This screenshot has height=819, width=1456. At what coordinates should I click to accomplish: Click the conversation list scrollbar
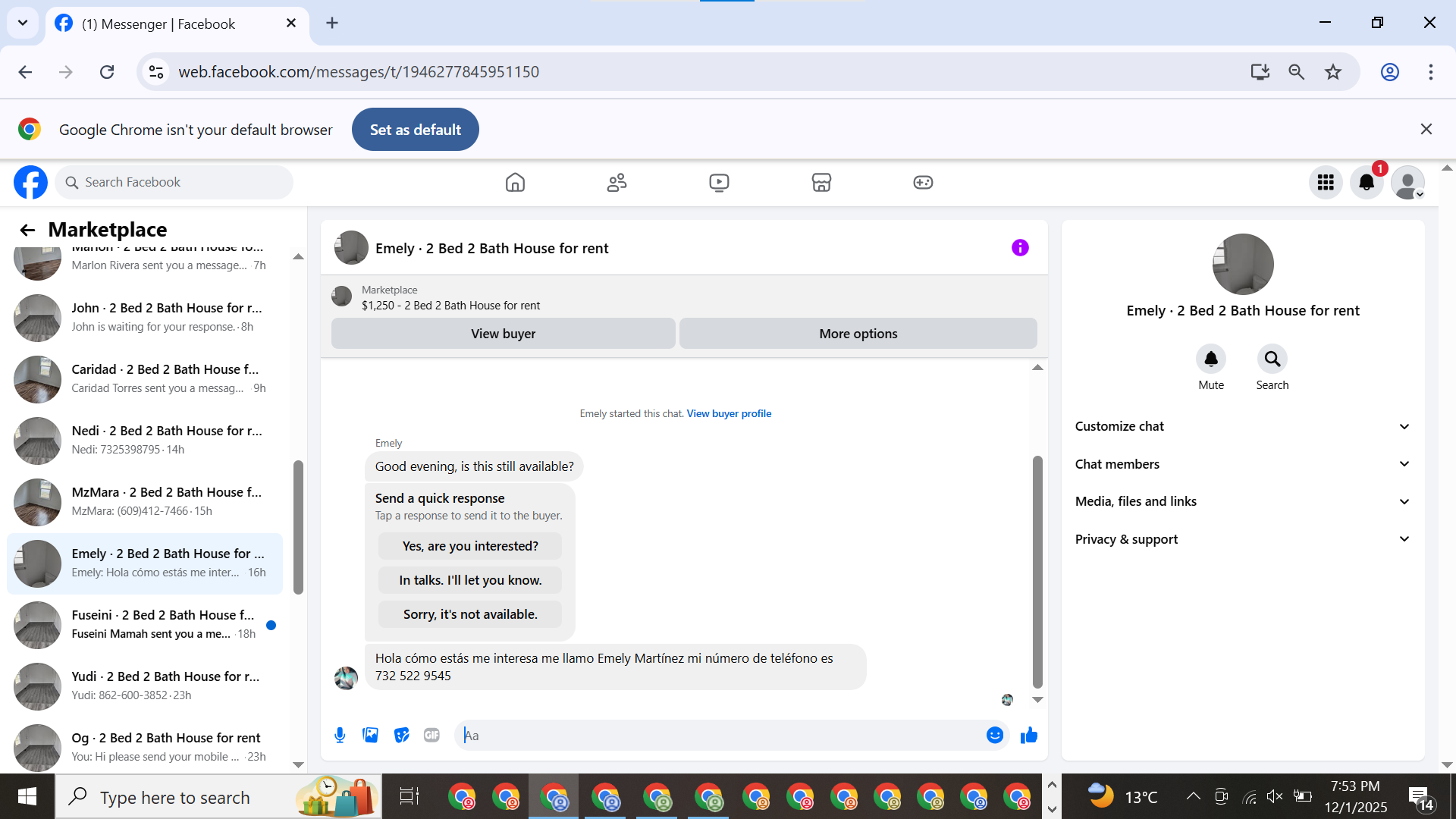[x=298, y=527]
